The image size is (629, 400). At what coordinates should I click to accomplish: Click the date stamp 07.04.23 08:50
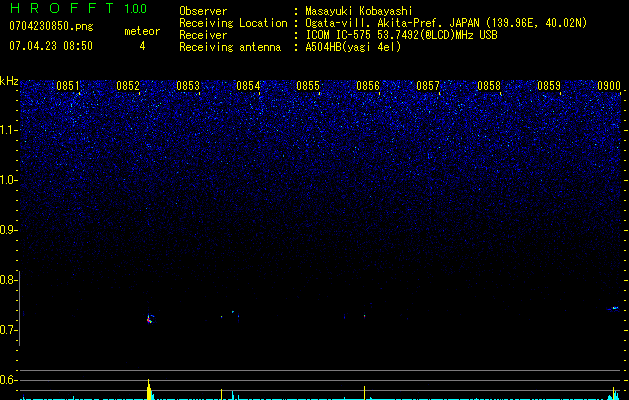tap(51, 46)
